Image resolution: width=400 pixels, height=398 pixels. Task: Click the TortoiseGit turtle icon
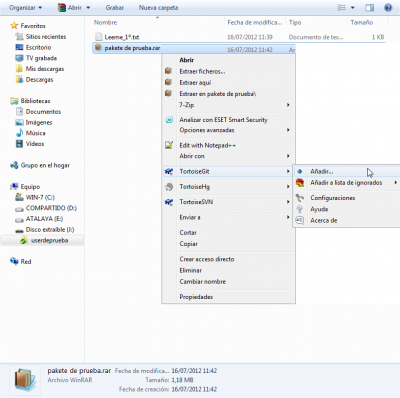tap(169, 171)
